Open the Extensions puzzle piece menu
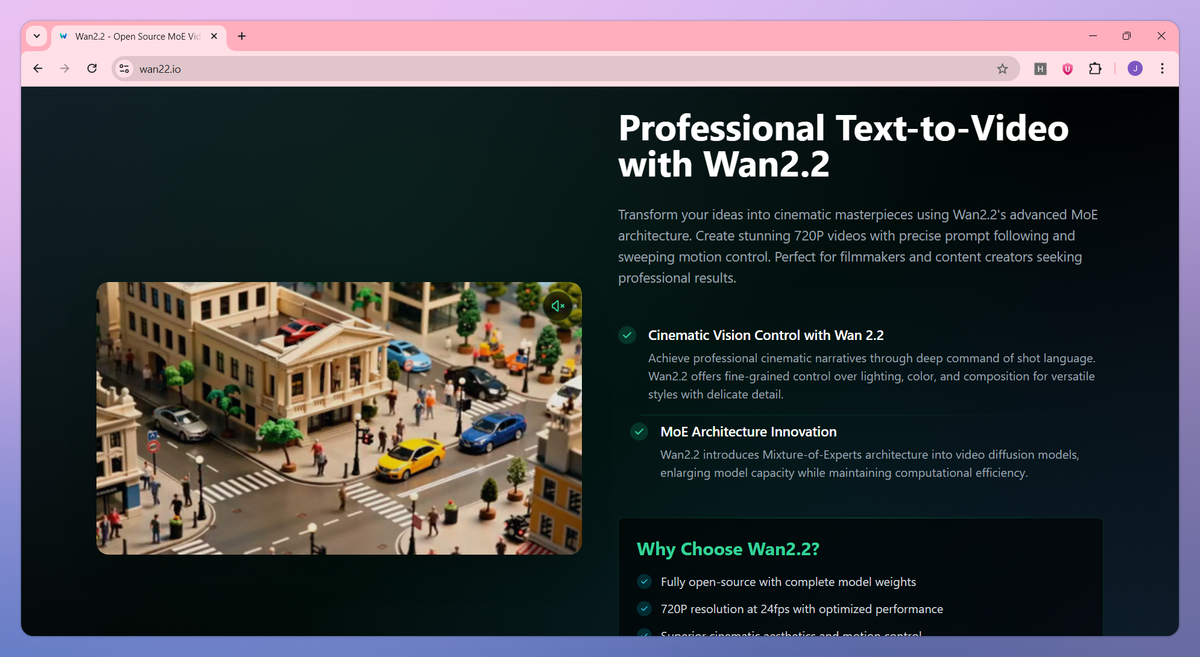 (1095, 69)
